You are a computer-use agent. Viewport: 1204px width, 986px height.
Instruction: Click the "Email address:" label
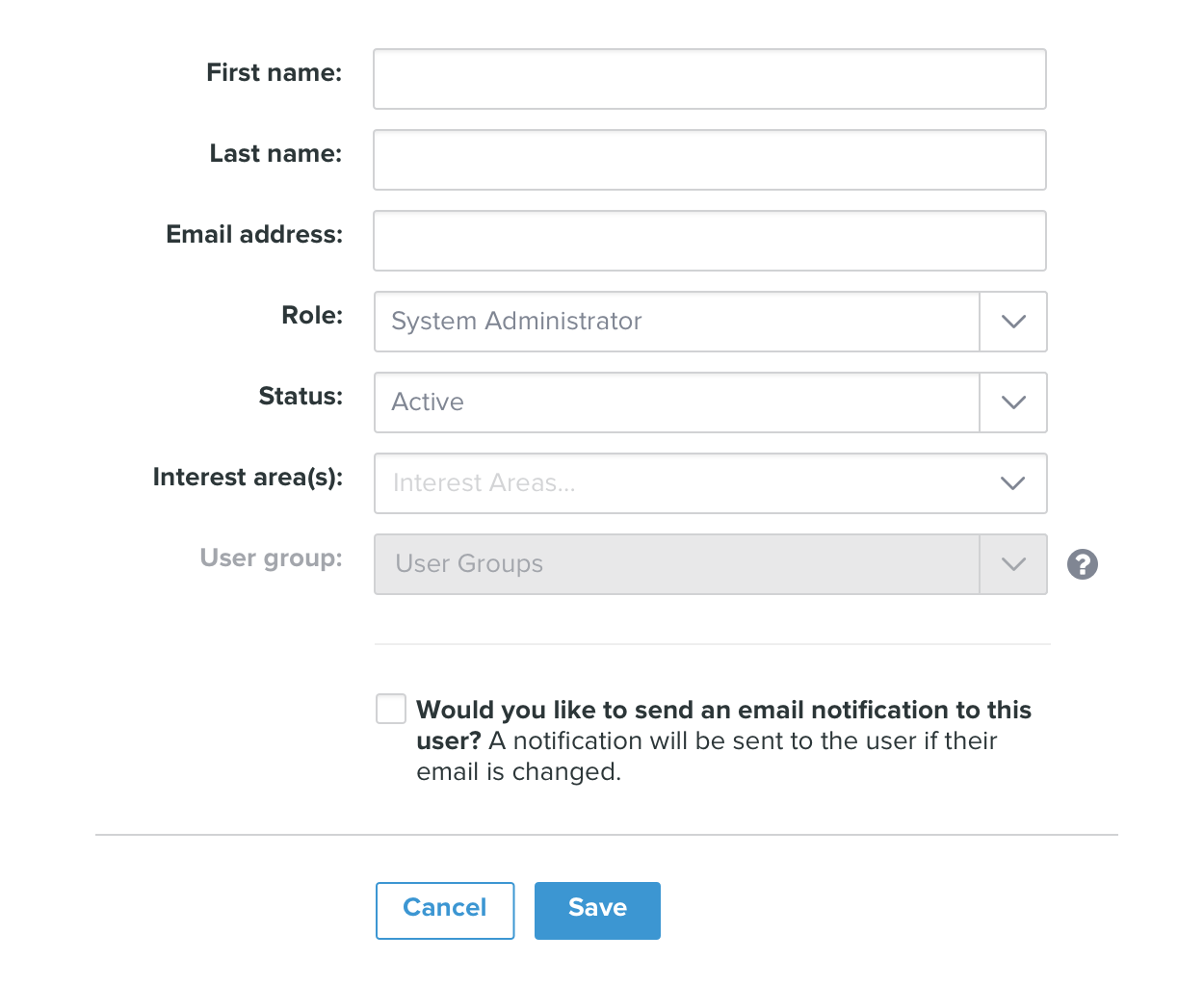[254, 235]
